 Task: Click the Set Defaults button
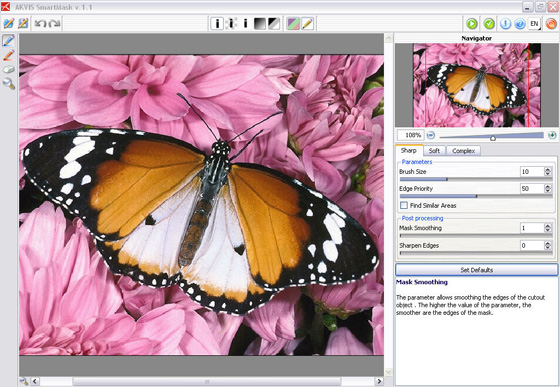click(x=476, y=270)
